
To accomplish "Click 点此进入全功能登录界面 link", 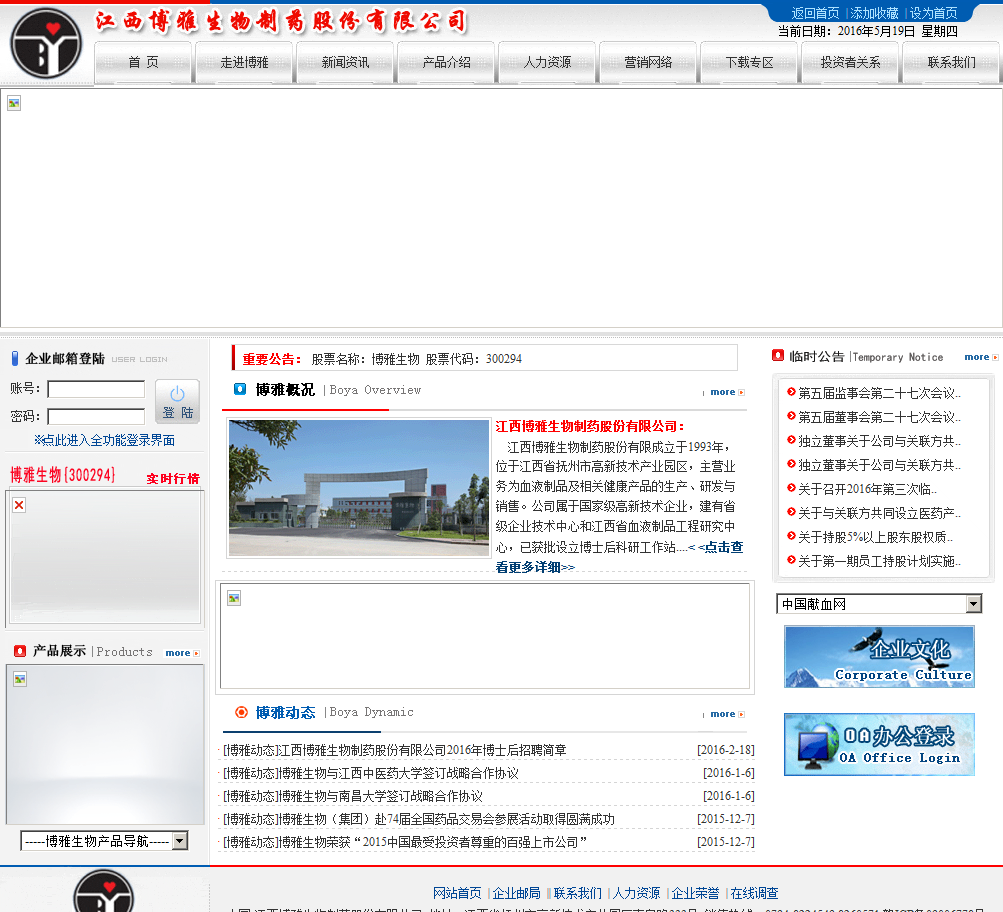I will [104, 440].
